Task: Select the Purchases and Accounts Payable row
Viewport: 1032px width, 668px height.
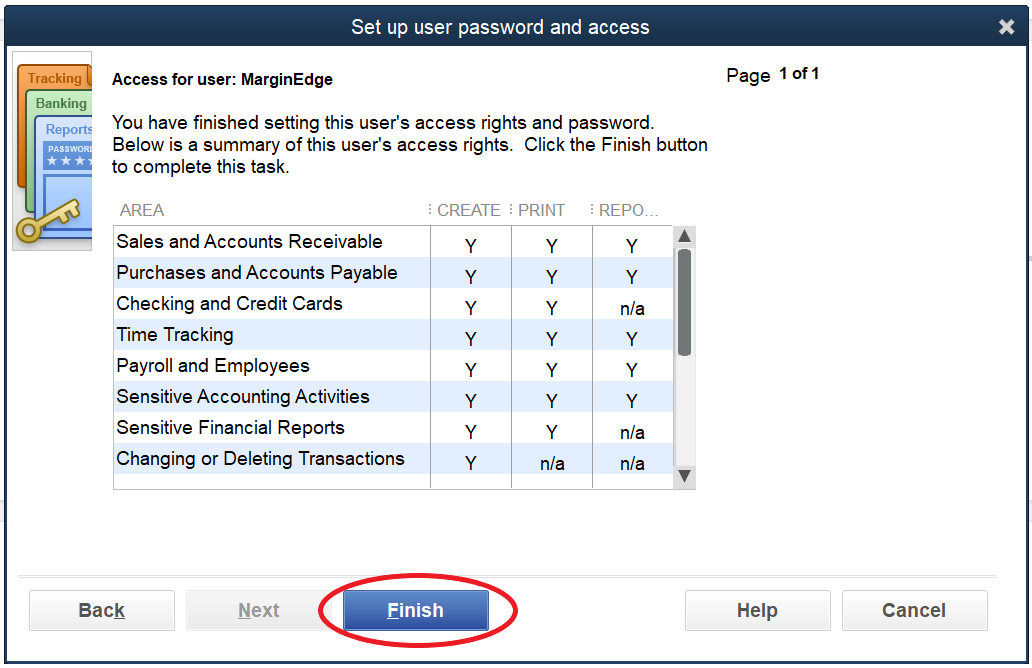Action: 257,273
